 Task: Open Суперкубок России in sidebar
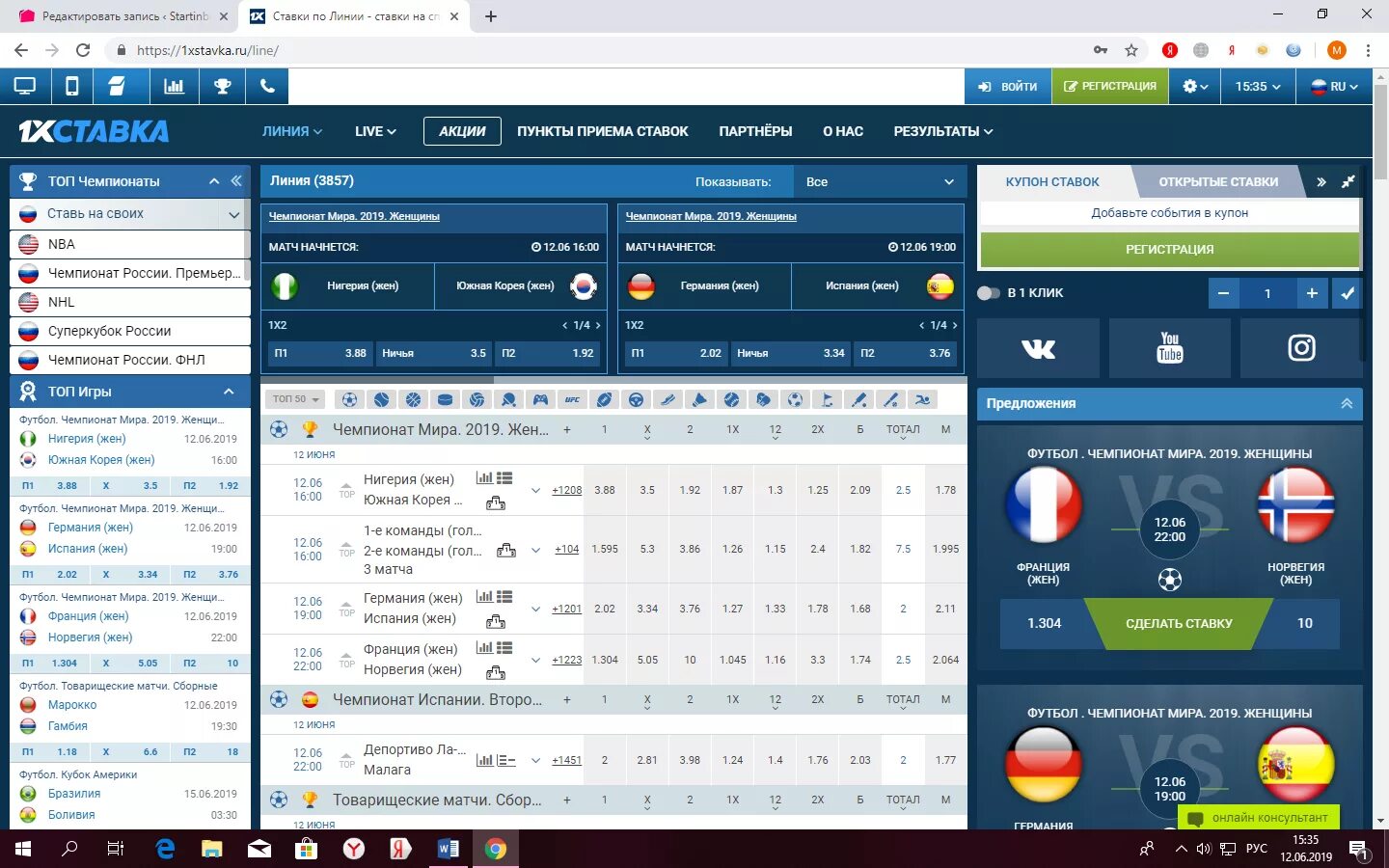pyautogui.click(x=129, y=331)
